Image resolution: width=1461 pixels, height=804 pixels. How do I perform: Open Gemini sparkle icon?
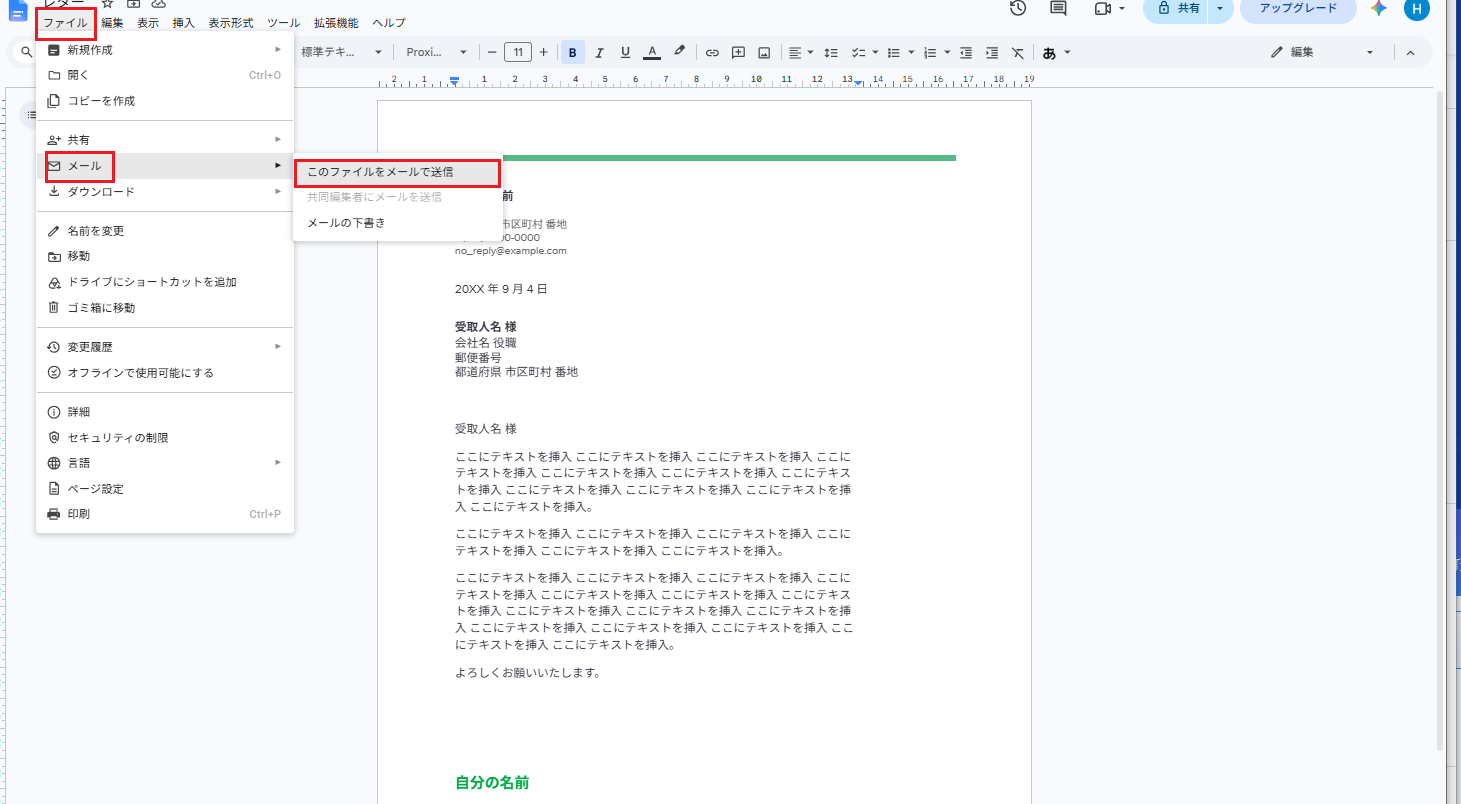[x=1379, y=8]
